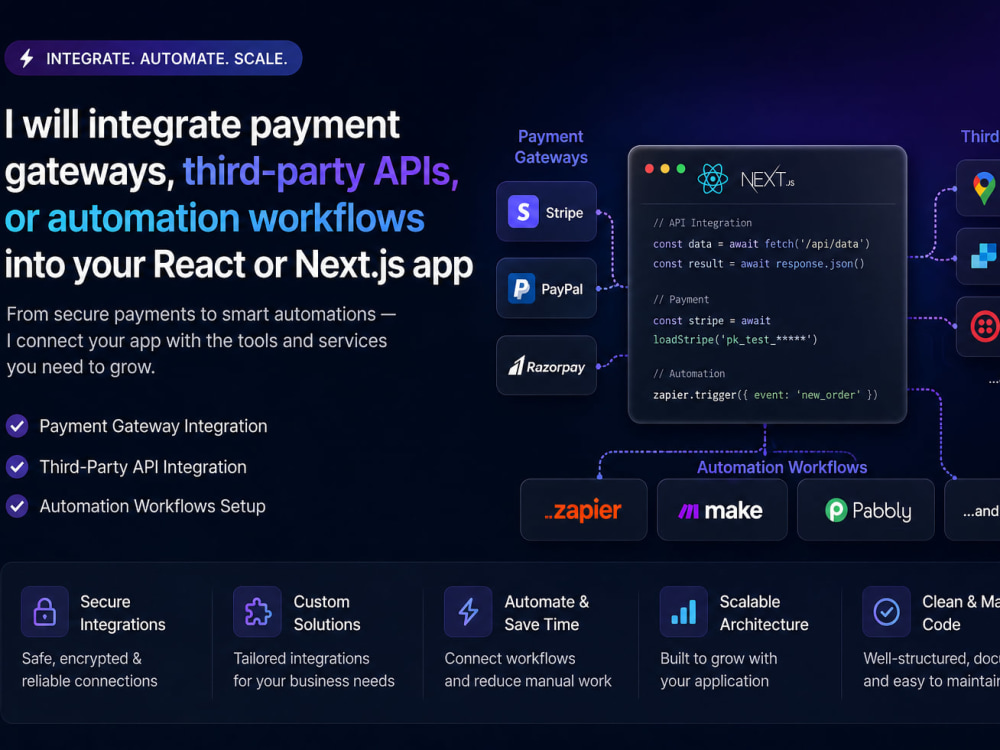Click the '...and' card
1000x750 pixels.
pyautogui.click(x=973, y=510)
